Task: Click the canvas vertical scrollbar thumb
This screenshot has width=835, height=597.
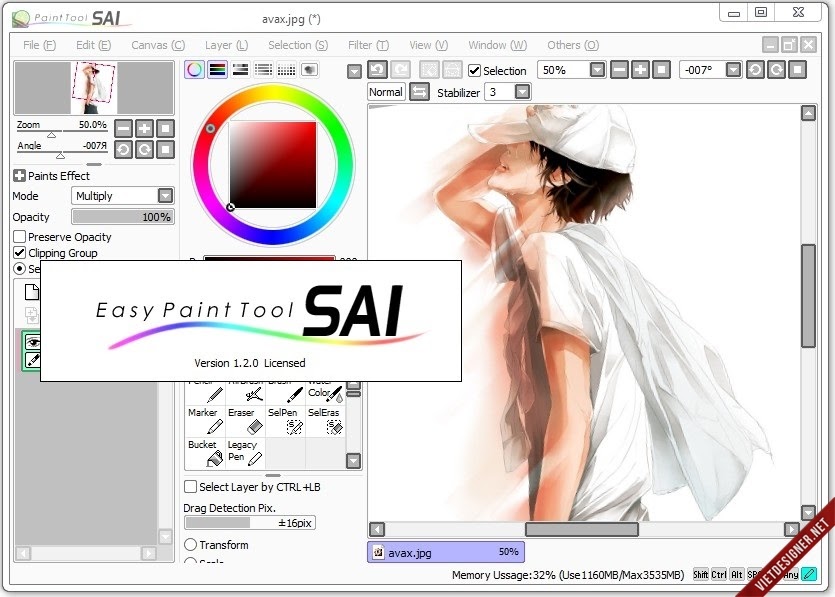Action: 808,296
